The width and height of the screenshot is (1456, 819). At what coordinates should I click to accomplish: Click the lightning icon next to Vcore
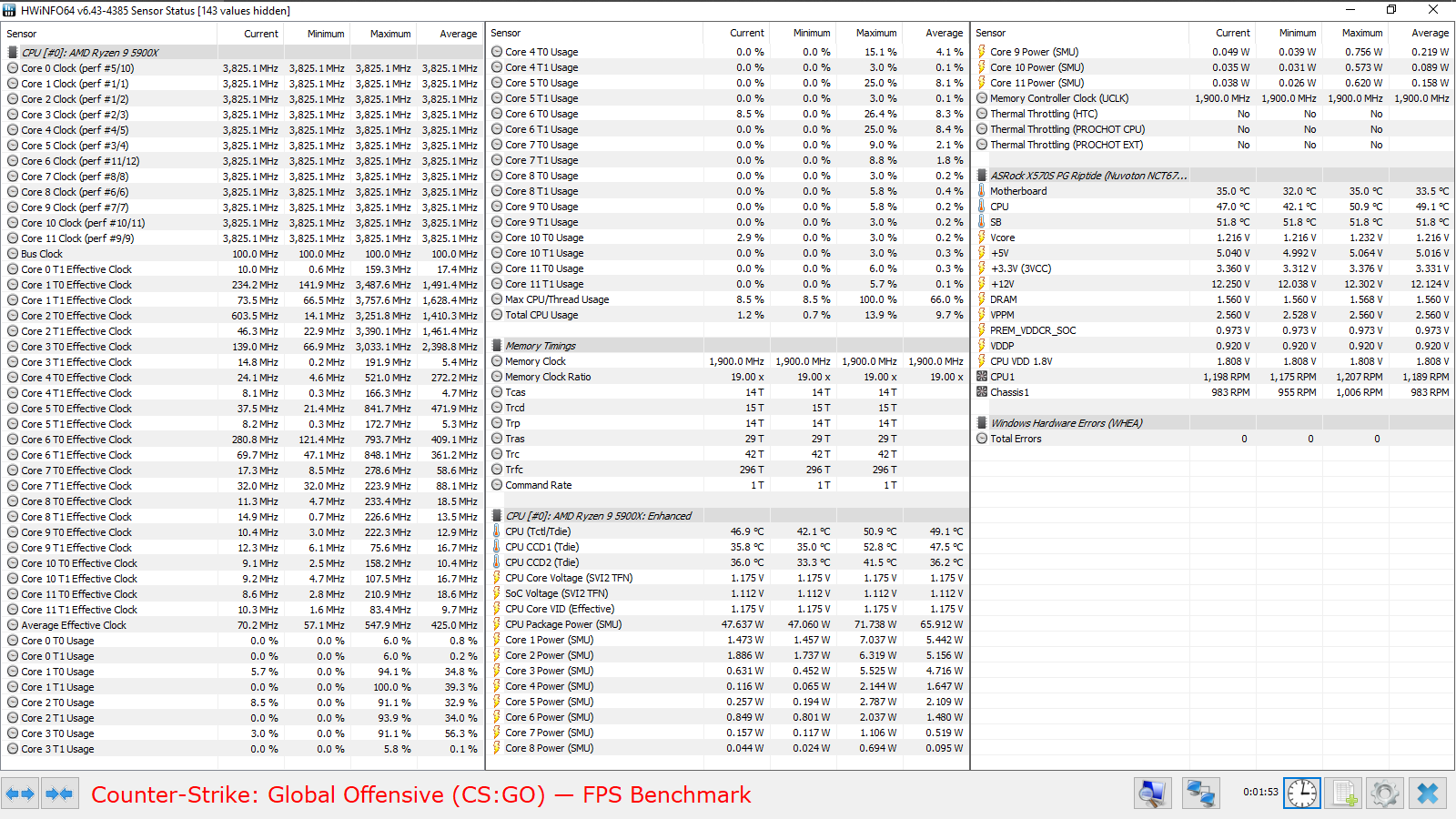click(x=982, y=238)
